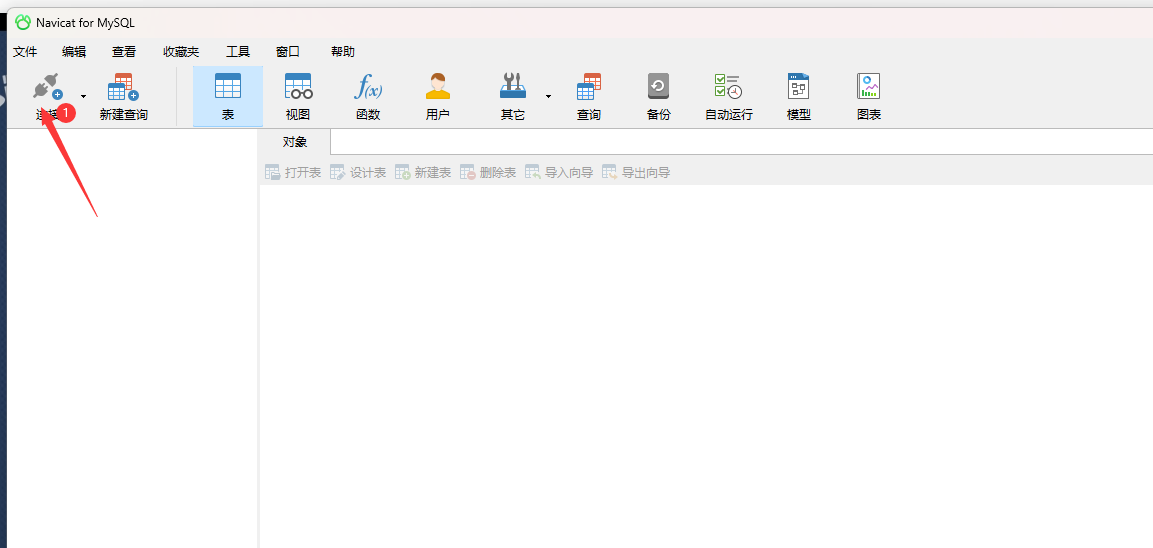Select the 表 toolbar icon
1153x548 pixels.
point(228,86)
